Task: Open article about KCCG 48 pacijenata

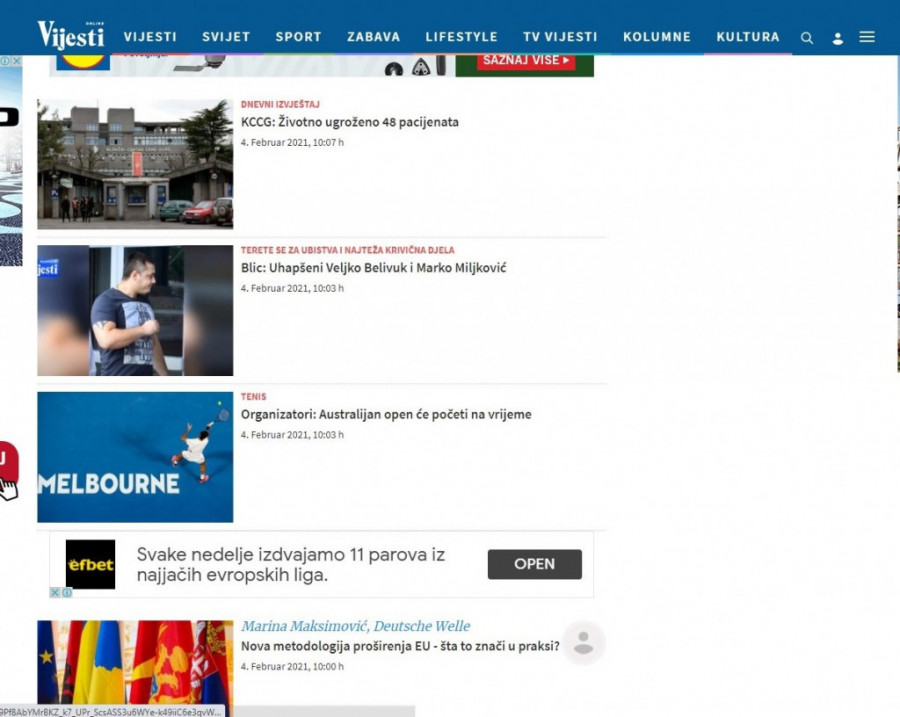Action: click(349, 122)
